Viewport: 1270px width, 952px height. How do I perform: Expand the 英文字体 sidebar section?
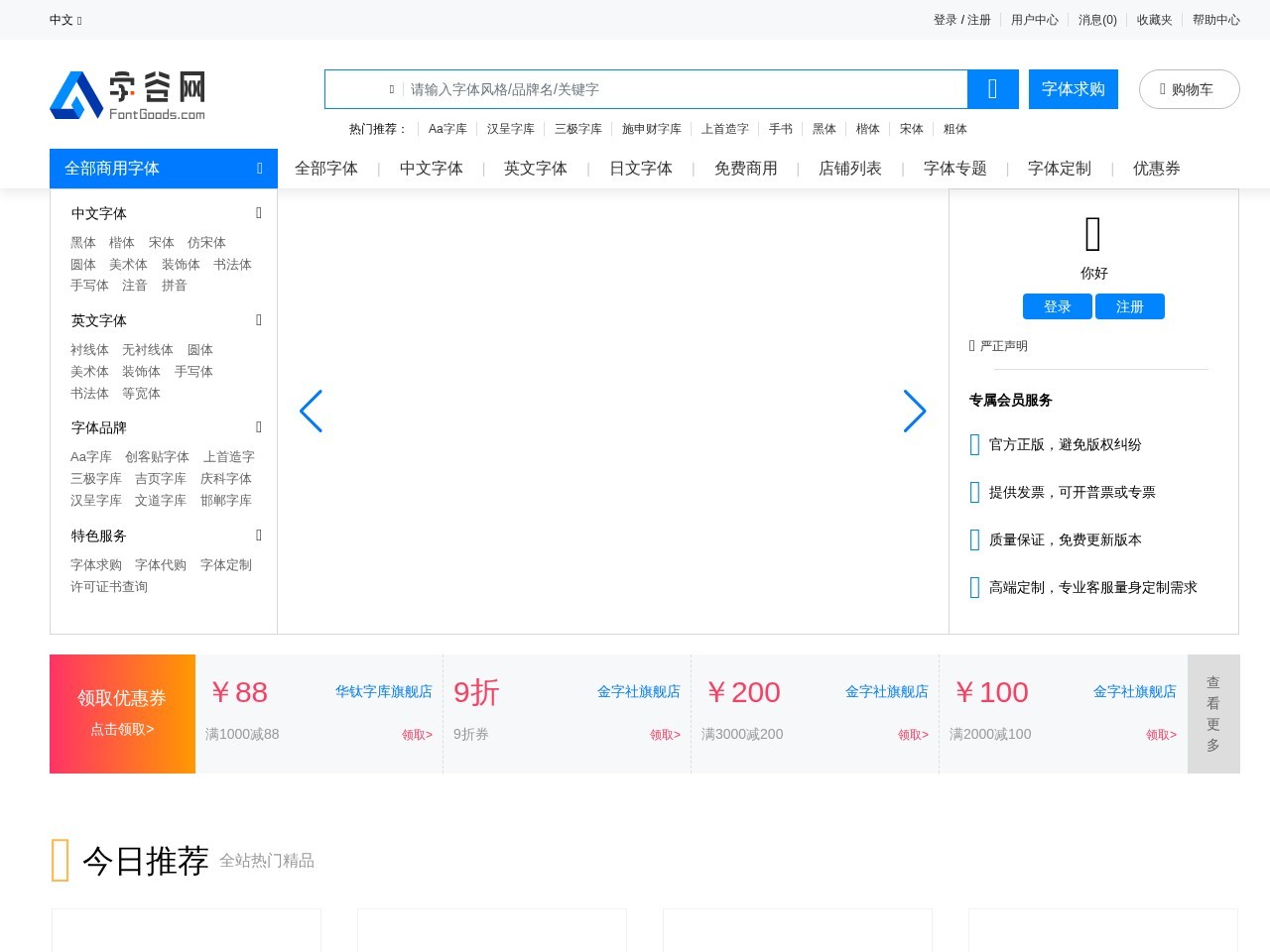[259, 320]
